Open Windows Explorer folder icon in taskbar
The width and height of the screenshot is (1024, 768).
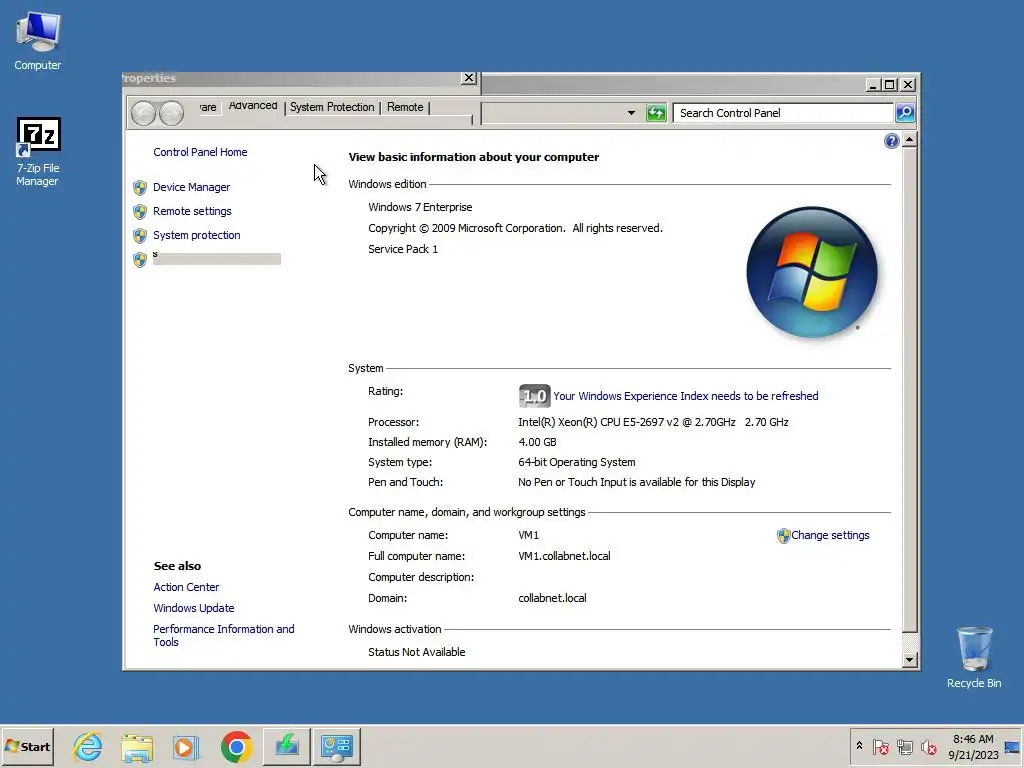136,746
